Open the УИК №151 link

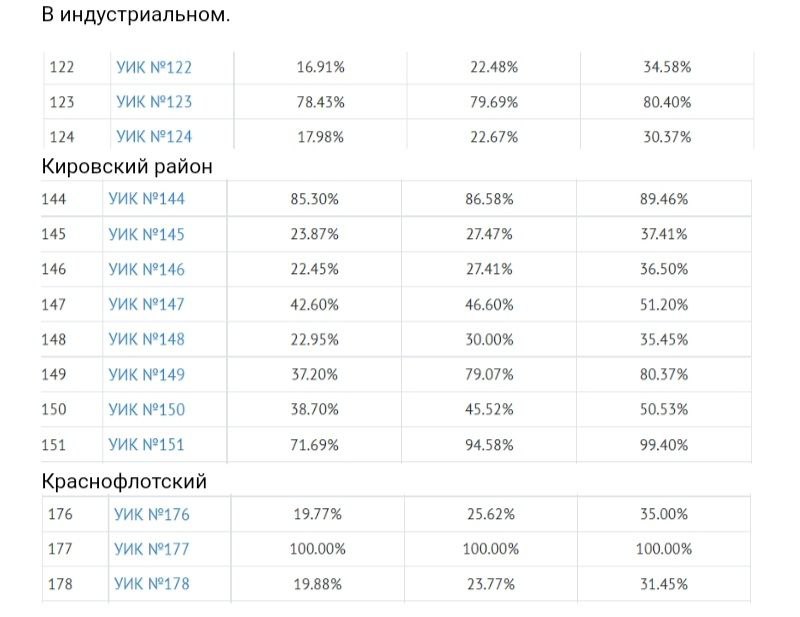point(146,445)
